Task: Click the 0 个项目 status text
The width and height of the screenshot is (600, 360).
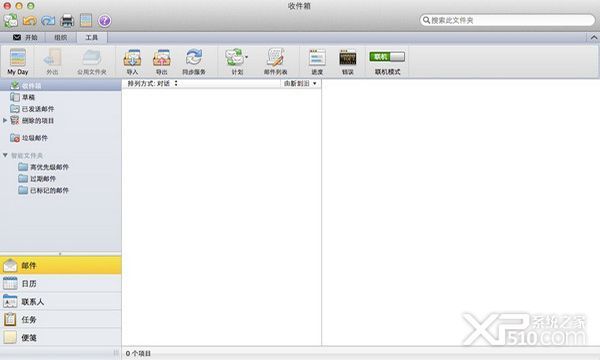Action: coord(138,353)
